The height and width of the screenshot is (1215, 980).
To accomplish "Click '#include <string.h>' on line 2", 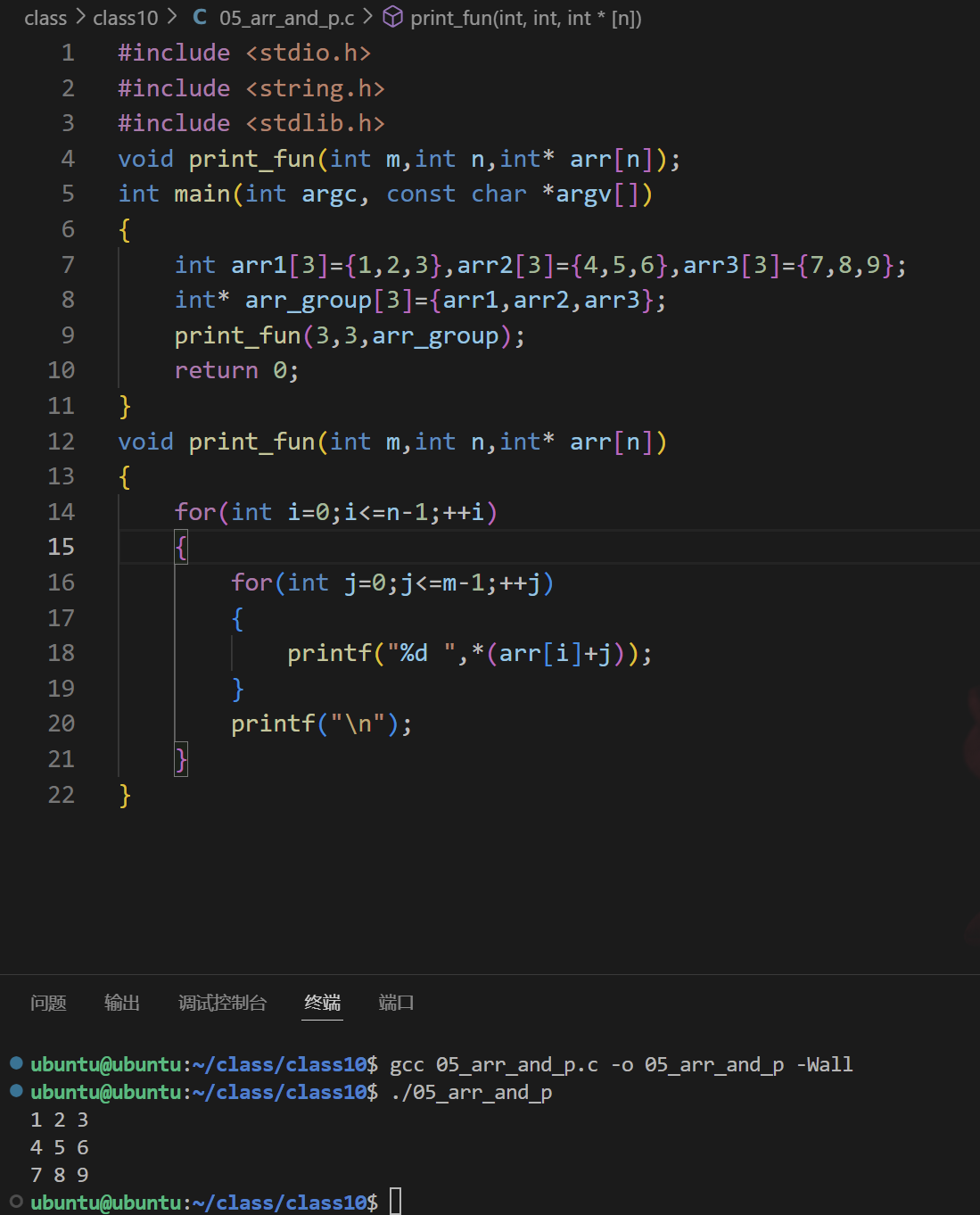I will (251, 88).
